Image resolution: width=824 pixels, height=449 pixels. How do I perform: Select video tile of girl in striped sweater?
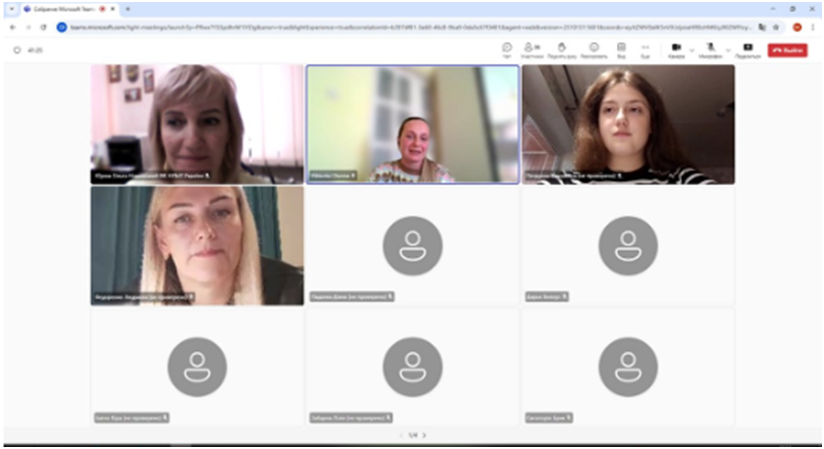point(628,125)
